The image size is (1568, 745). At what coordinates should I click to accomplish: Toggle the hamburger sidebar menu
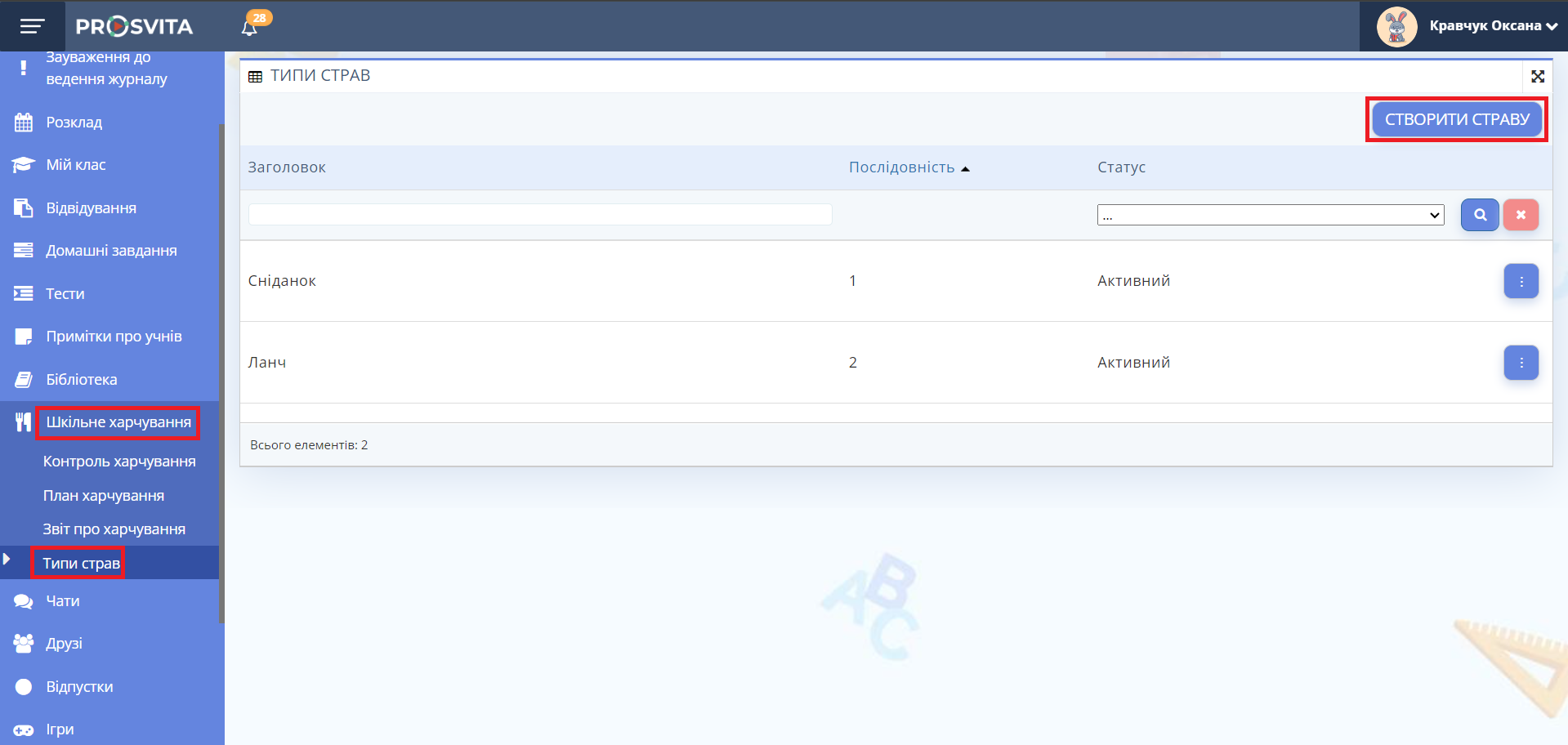click(x=32, y=26)
